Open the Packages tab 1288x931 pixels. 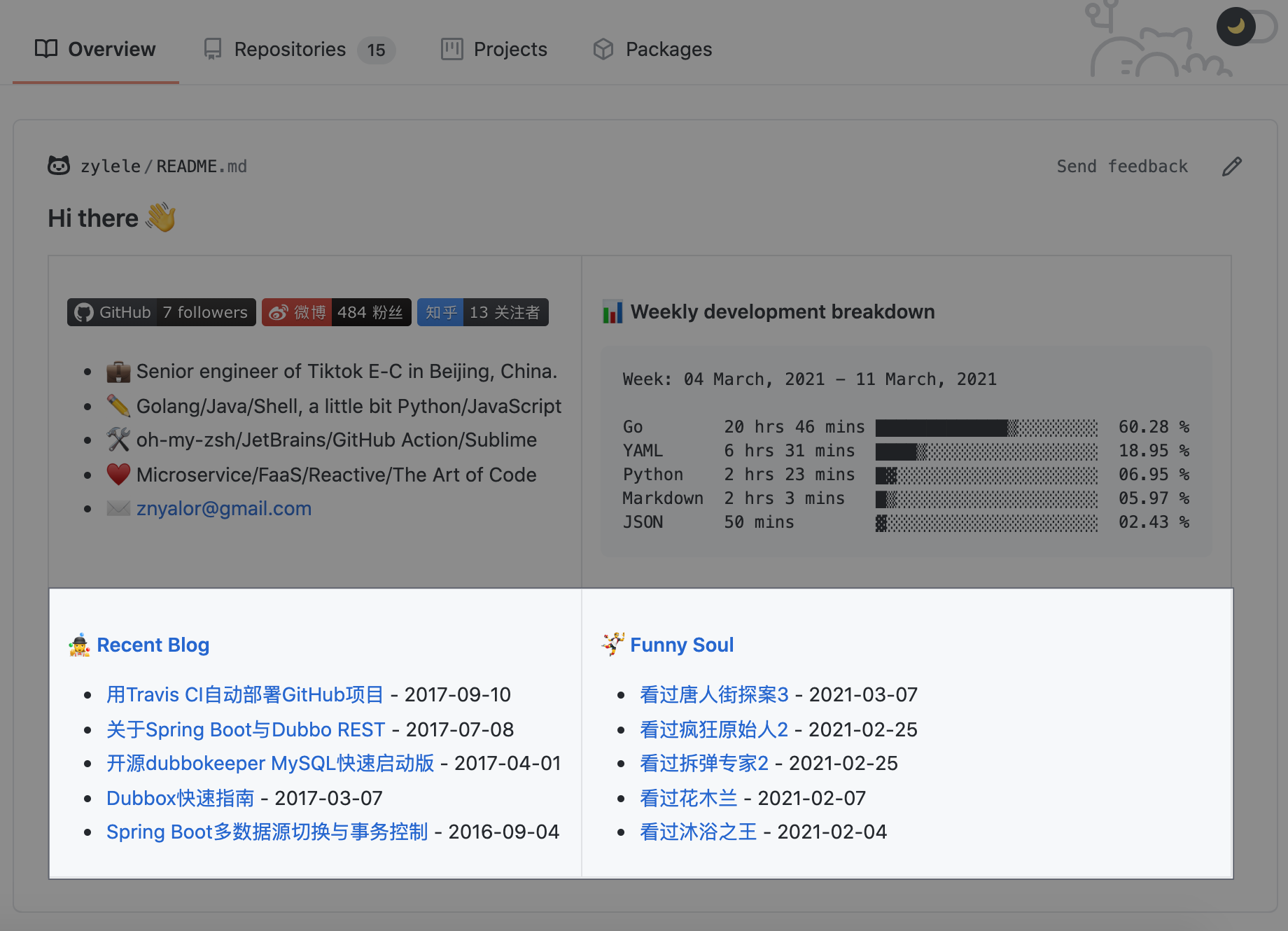point(669,49)
